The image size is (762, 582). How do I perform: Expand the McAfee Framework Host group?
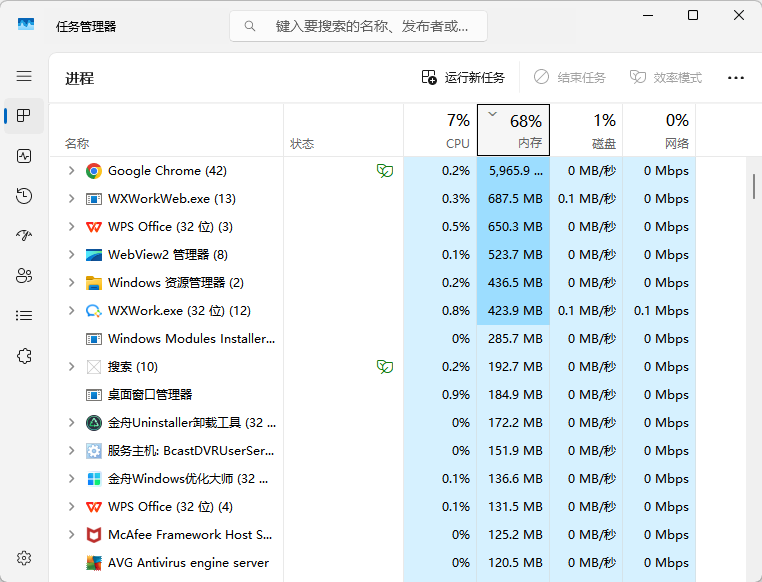point(71,534)
